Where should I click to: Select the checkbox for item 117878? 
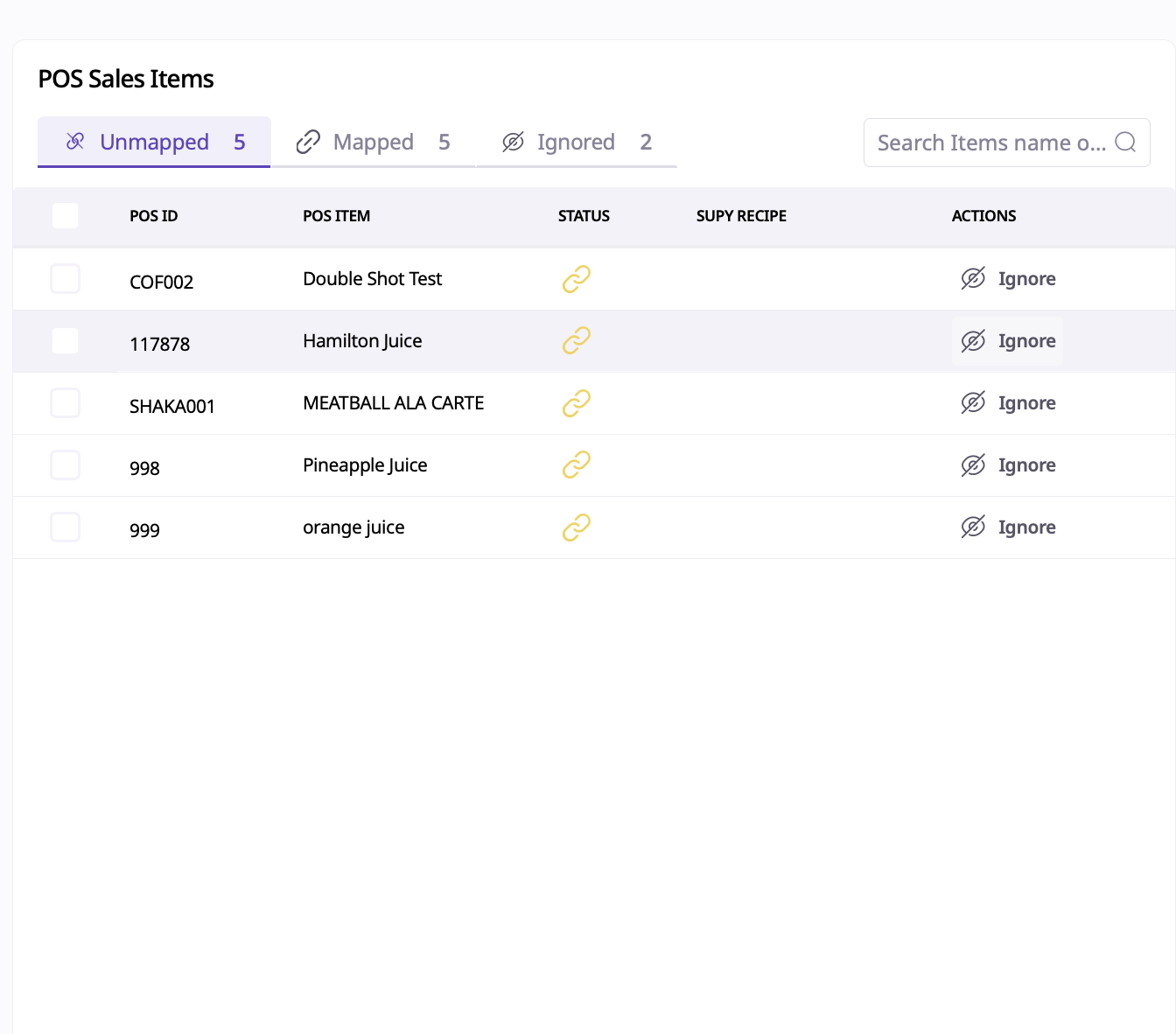coord(66,341)
